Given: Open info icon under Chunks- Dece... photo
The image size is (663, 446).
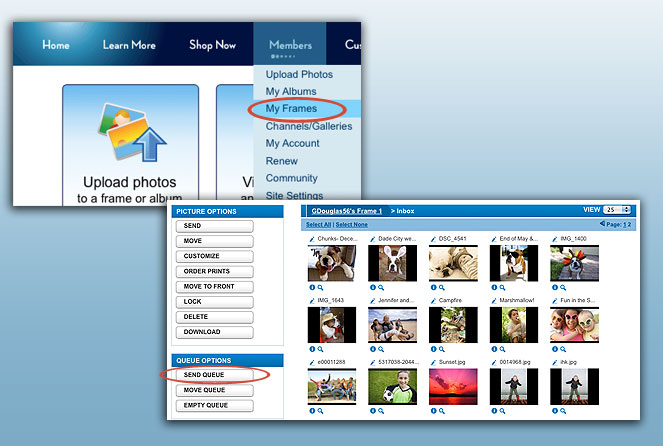Looking at the screenshot, I should pyautogui.click(x=312, y=287).
